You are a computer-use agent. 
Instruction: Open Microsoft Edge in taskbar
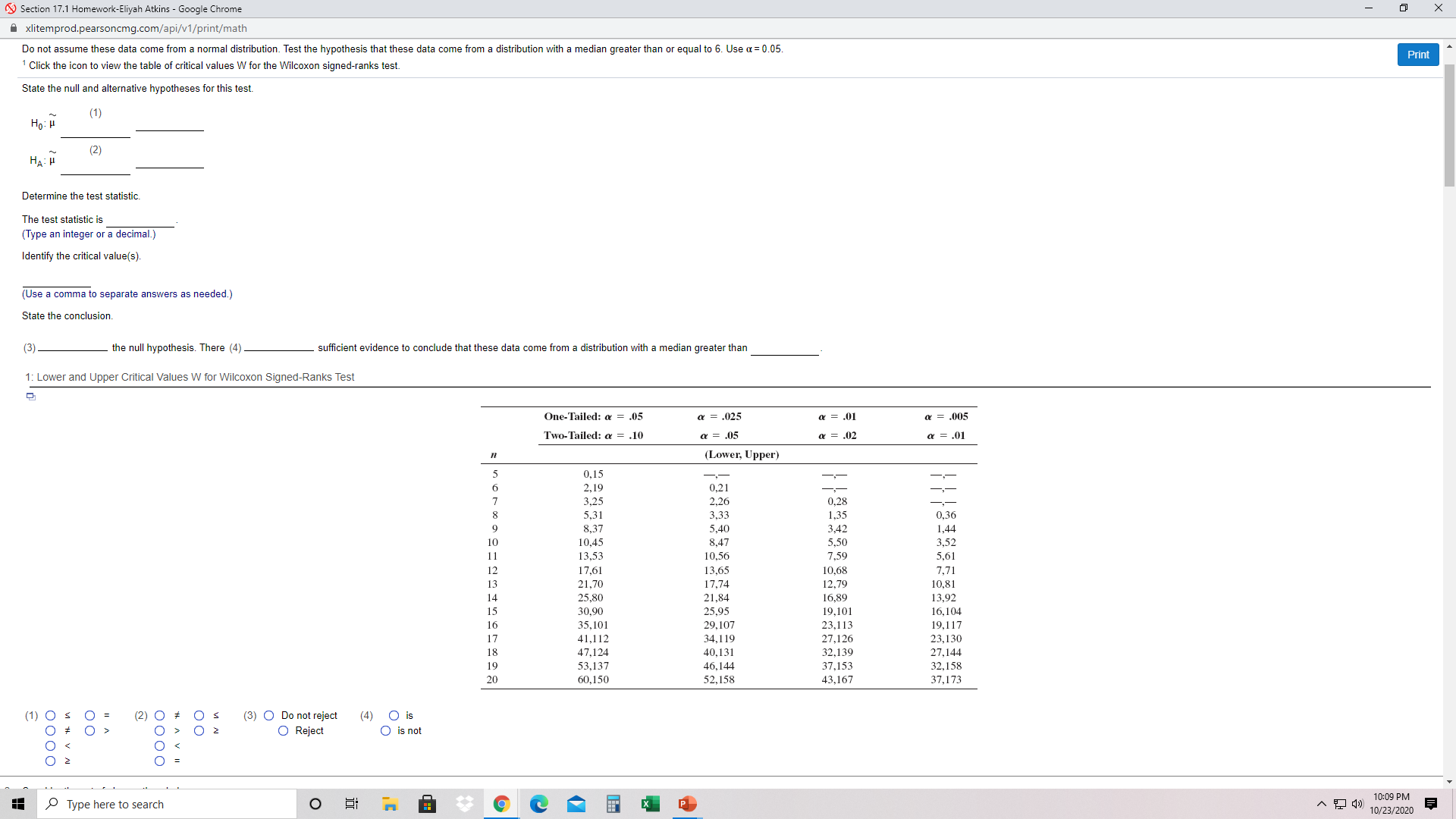pyautogui.click(x=539, y=804)
